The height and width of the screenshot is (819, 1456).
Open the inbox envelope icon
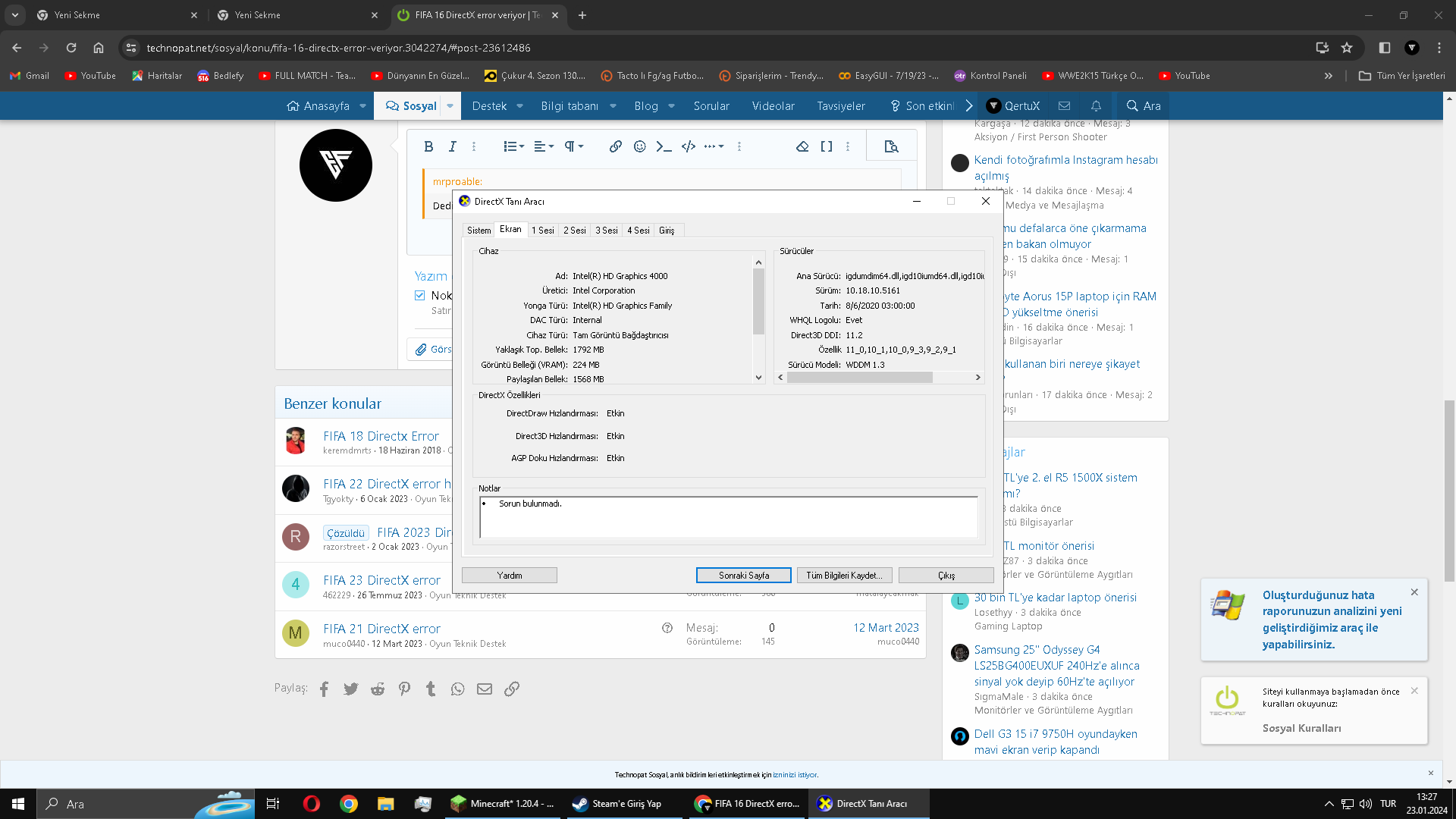pyautogui.click(x=1064, y=106)
